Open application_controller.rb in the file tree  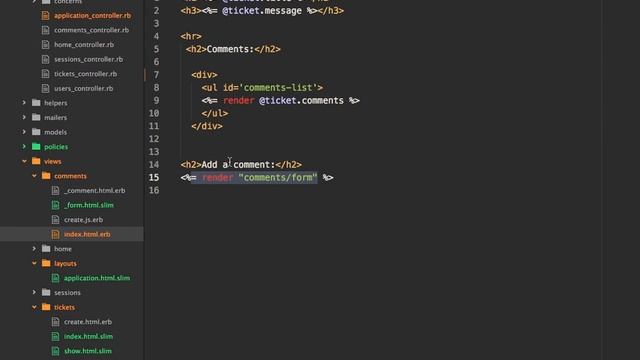(92, 16)
